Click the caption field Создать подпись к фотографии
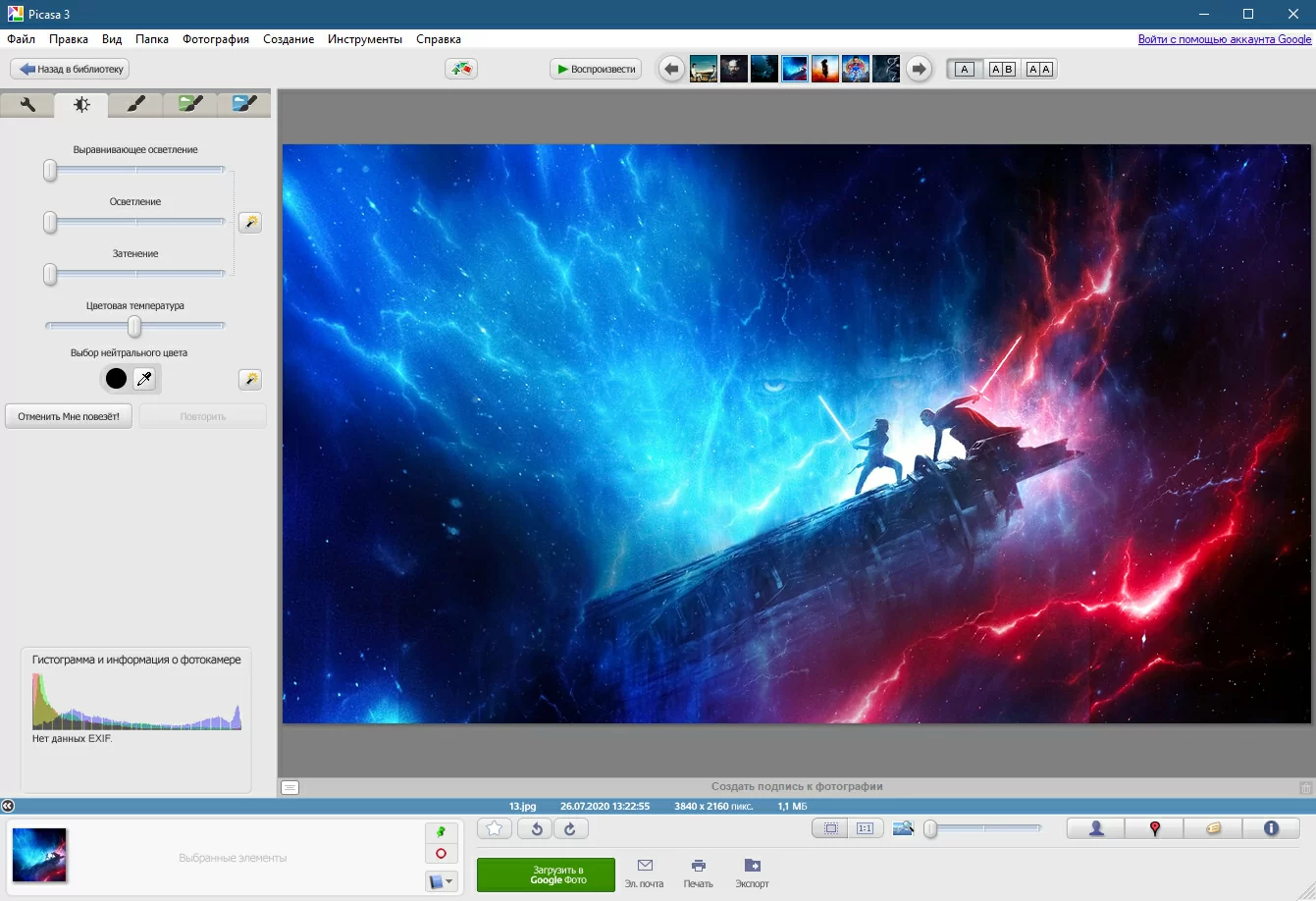 coord(797,786)
